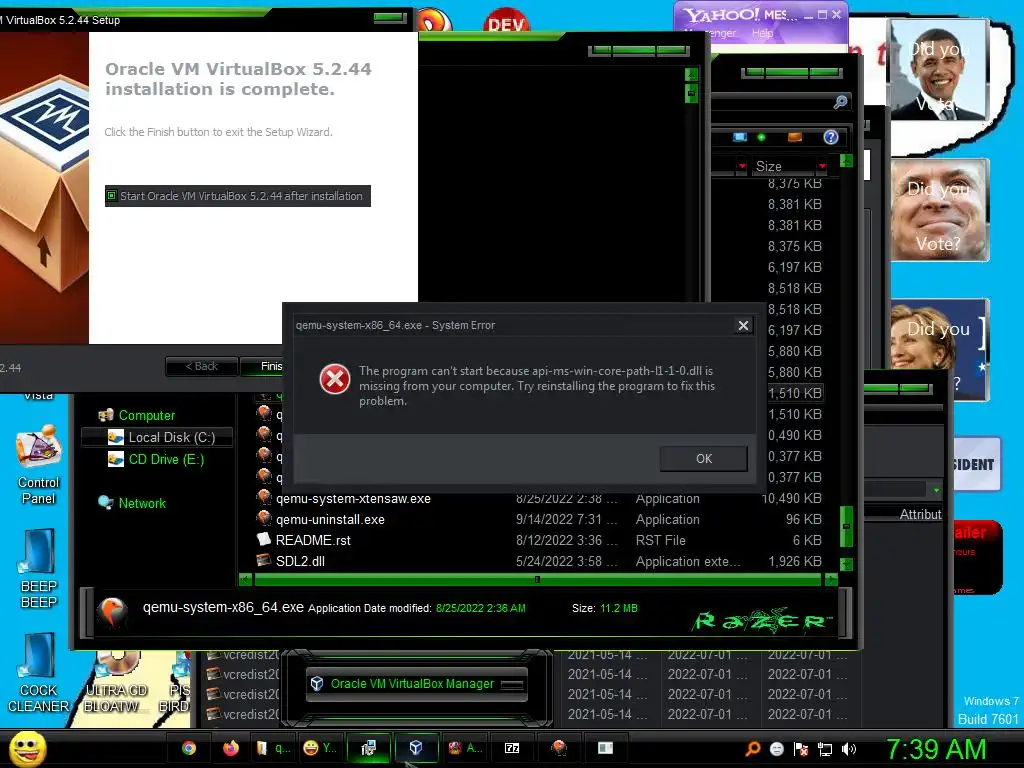Click the vertical scrollbar thumb of the file list

point(846,526)
